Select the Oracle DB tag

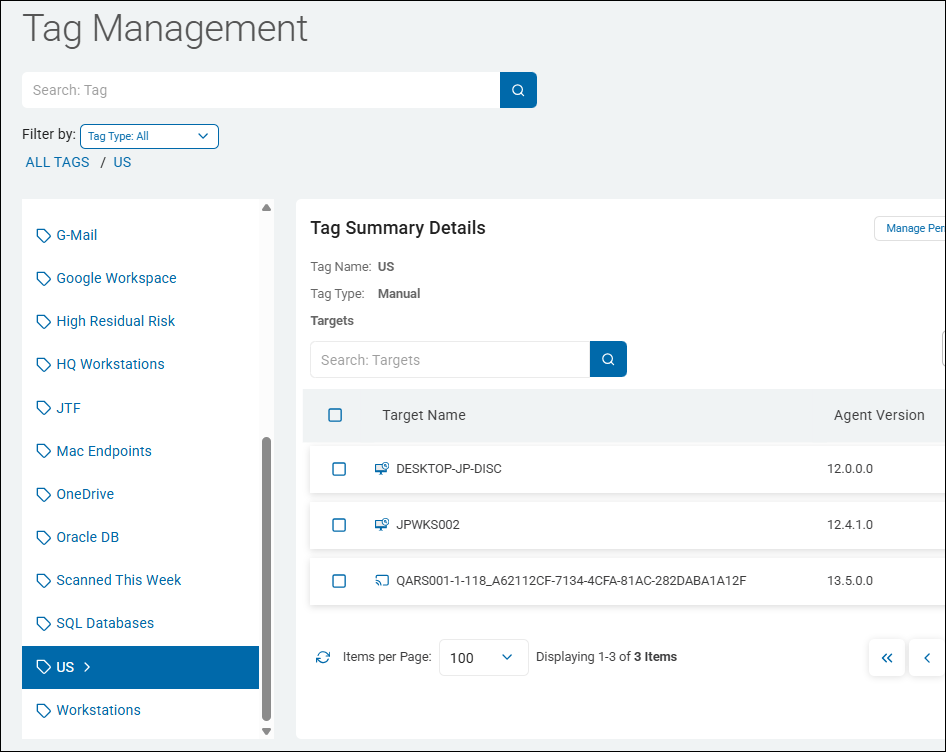87,537
